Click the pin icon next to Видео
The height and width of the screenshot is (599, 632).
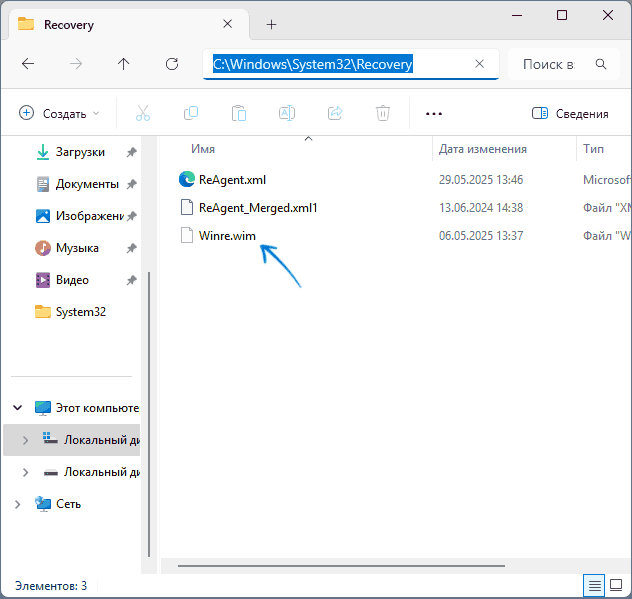point(131,280)
